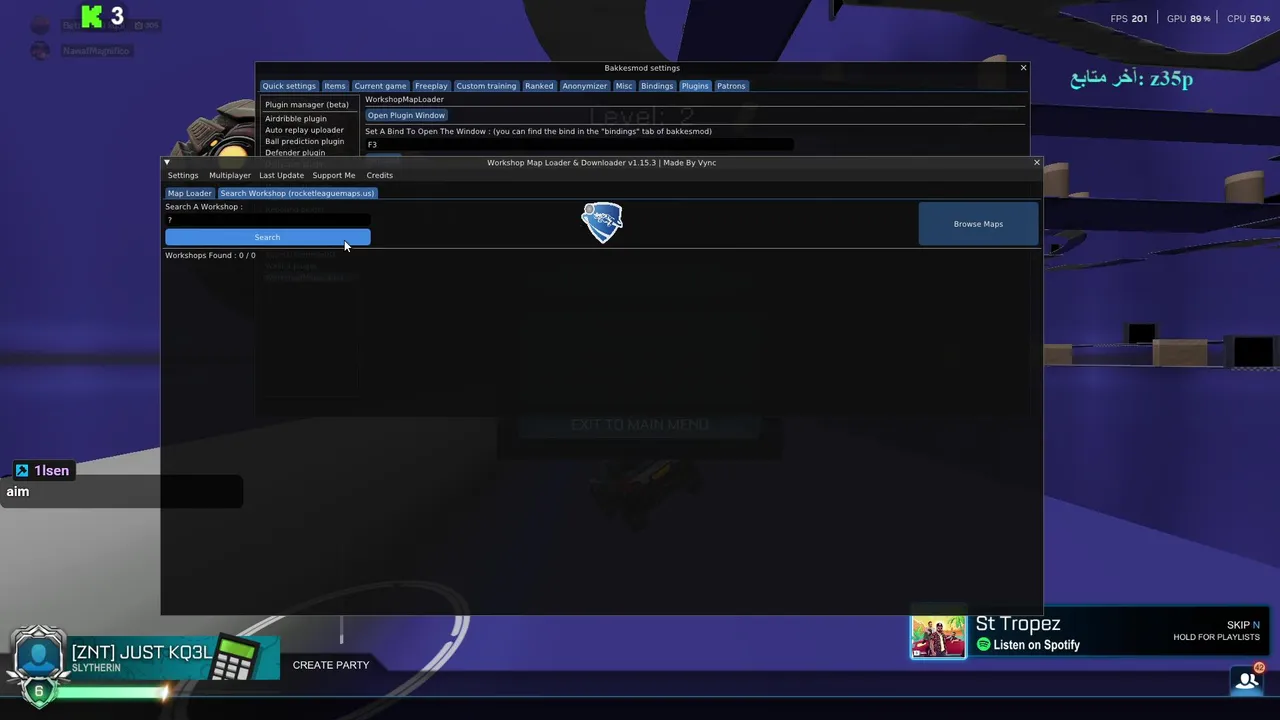Click the blue Search button
This screenshot has height=720, width=1280.
tap(267, 237)
